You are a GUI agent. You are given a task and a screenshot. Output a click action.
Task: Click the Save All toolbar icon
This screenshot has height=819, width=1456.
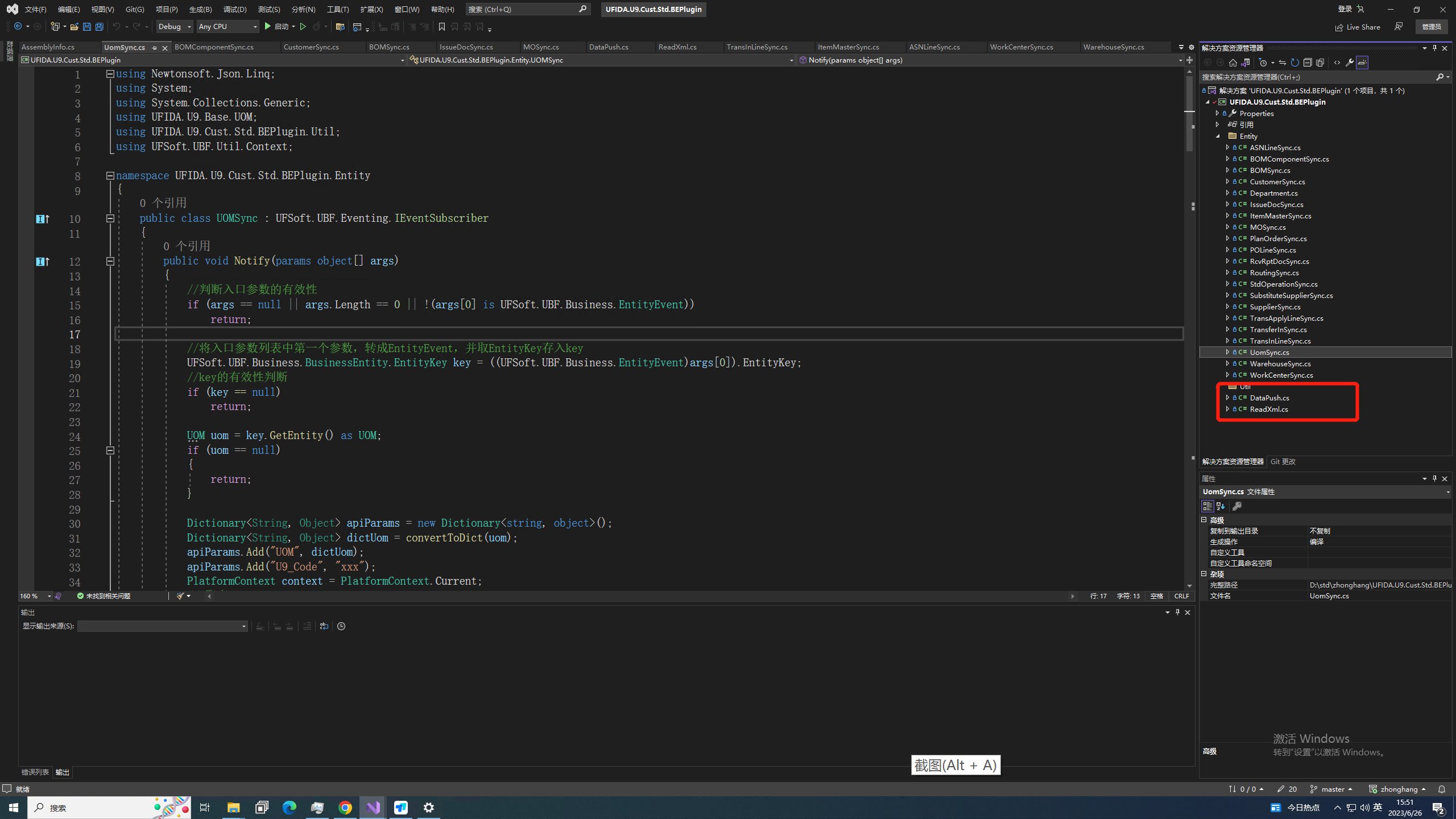pyautogui.click(x=100, y=27)
